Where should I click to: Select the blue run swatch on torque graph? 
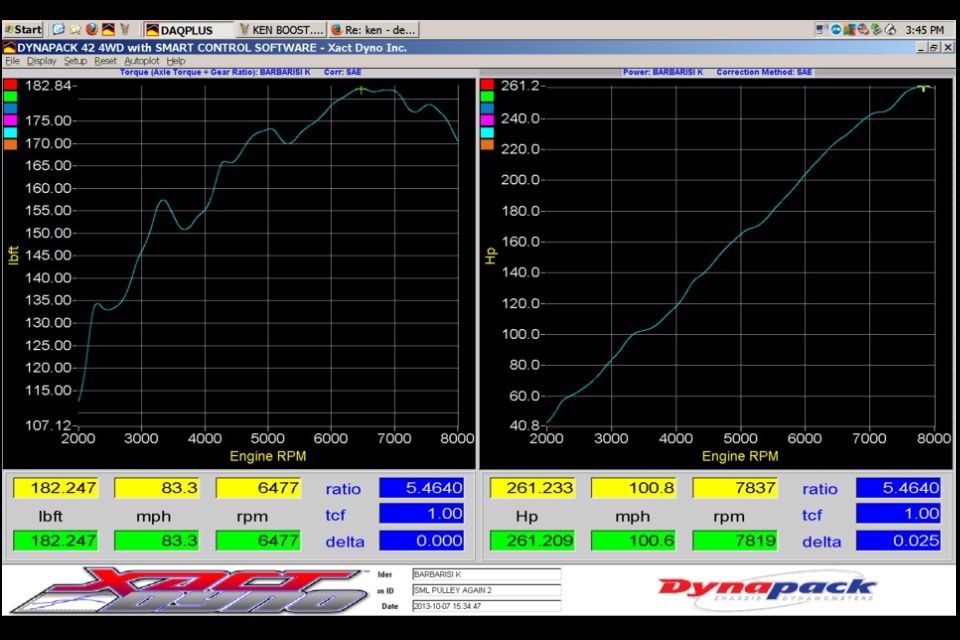pos(10,108)
